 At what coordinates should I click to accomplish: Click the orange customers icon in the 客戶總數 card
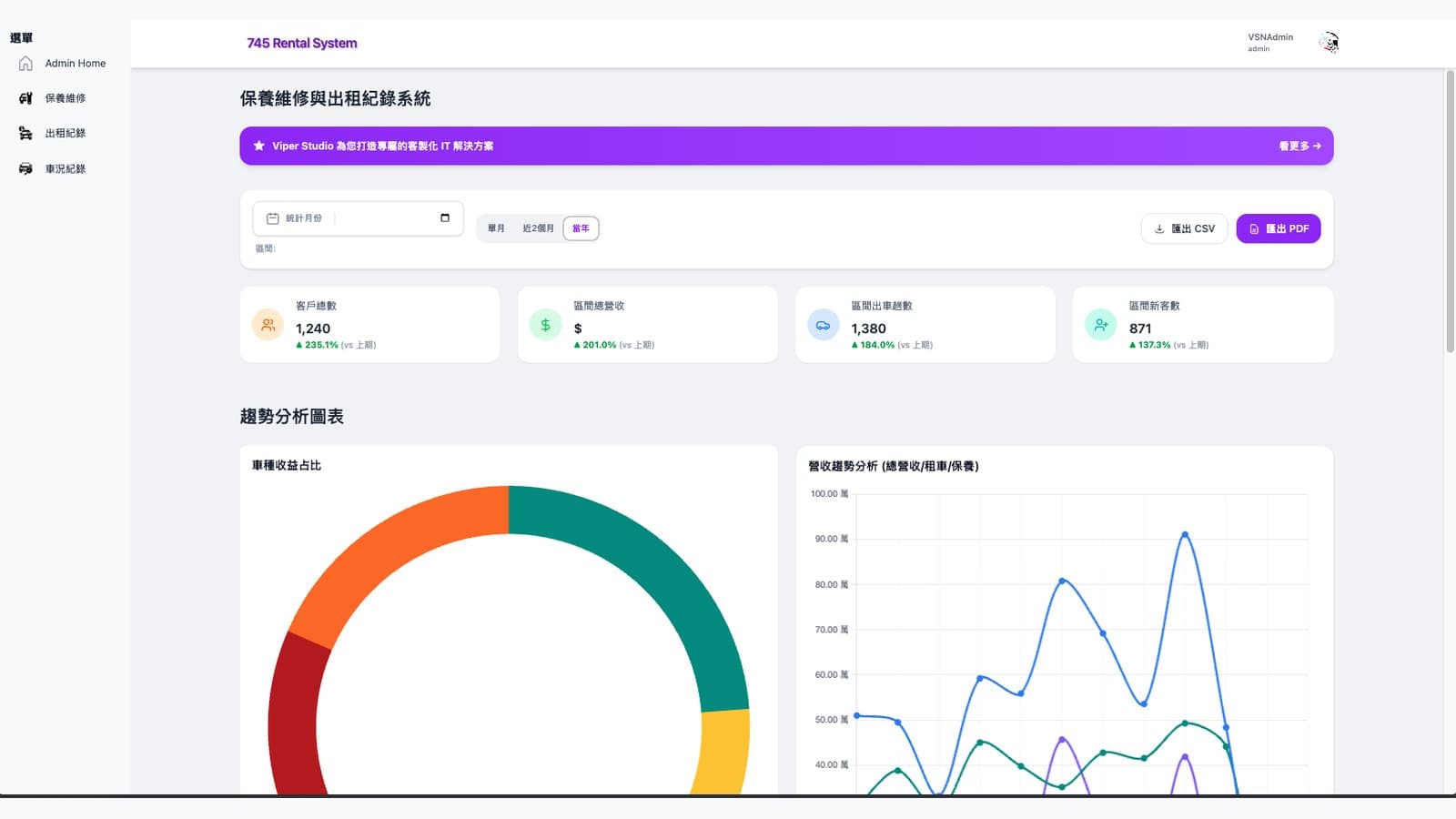coord(268,325)
